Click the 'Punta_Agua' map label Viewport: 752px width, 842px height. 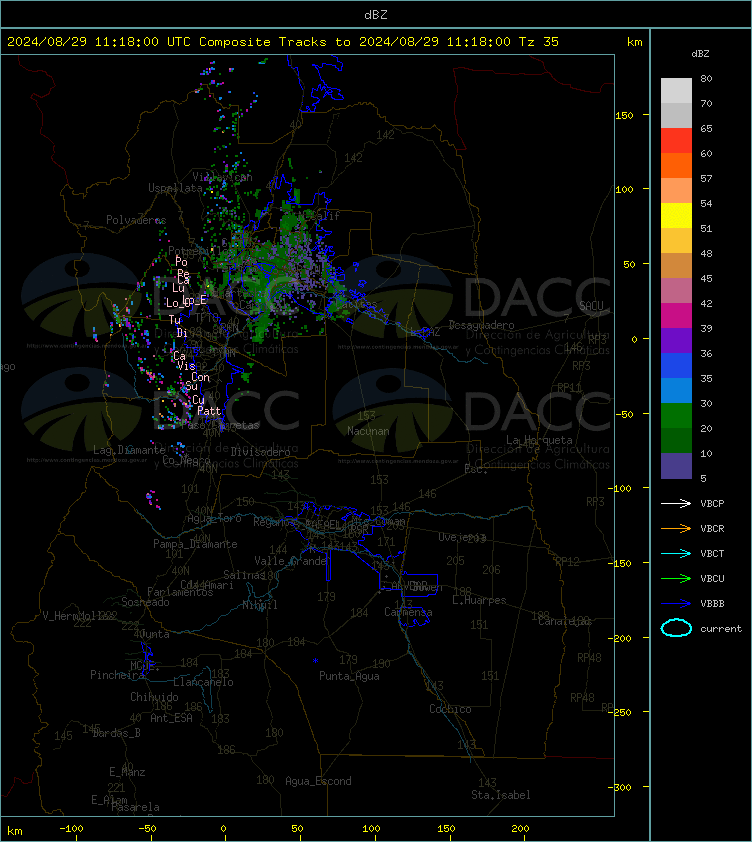[x=349, y=676]
